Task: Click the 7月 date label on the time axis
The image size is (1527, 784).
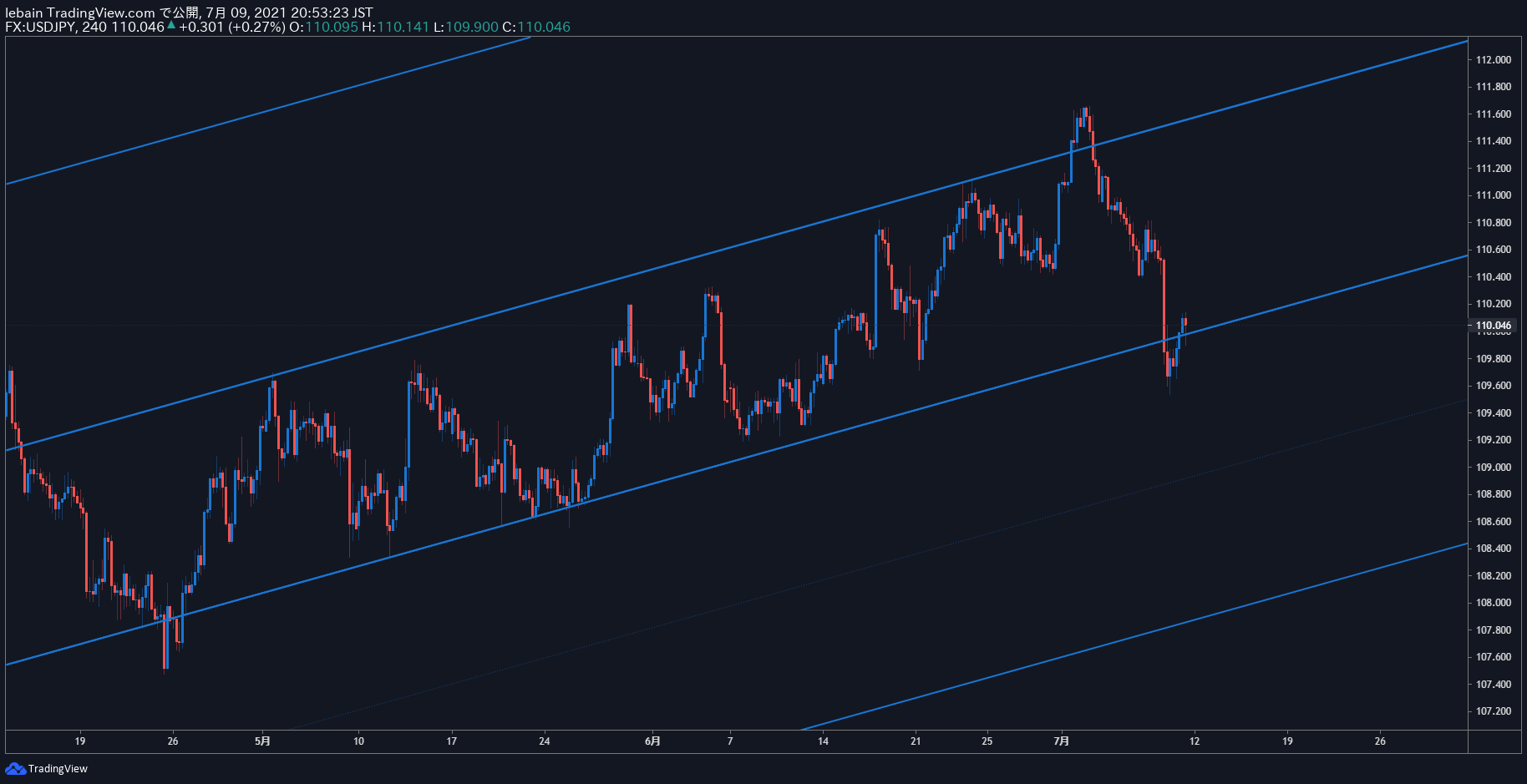Action: pyautogui.click(x=1062, y=741)
